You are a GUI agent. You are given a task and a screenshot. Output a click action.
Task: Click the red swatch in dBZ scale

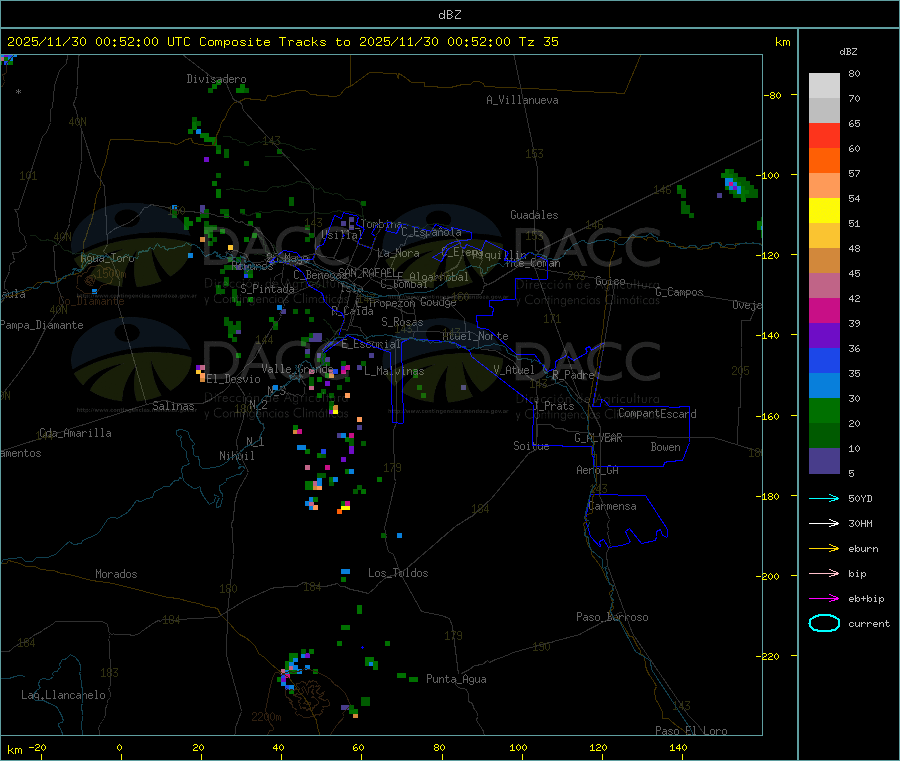[x=824, y=135]
